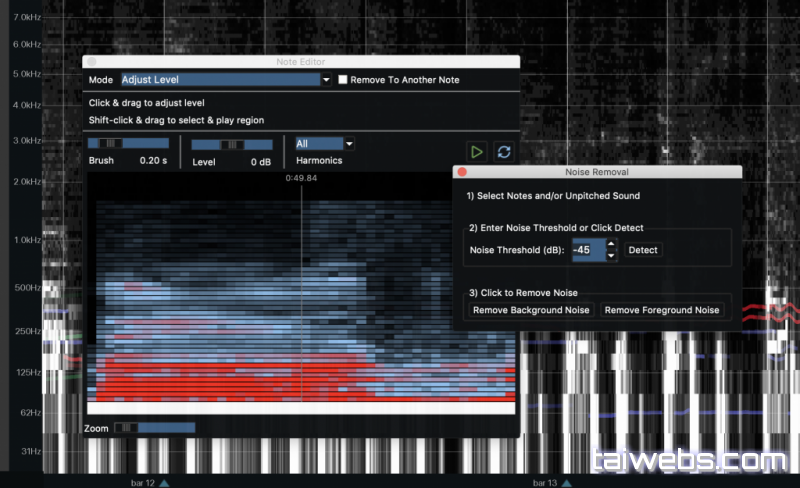Image resolution: width=800 pixels, height=488 pixels.
Task: Increase noise threshold with up arrow
Action: point(637,245)
